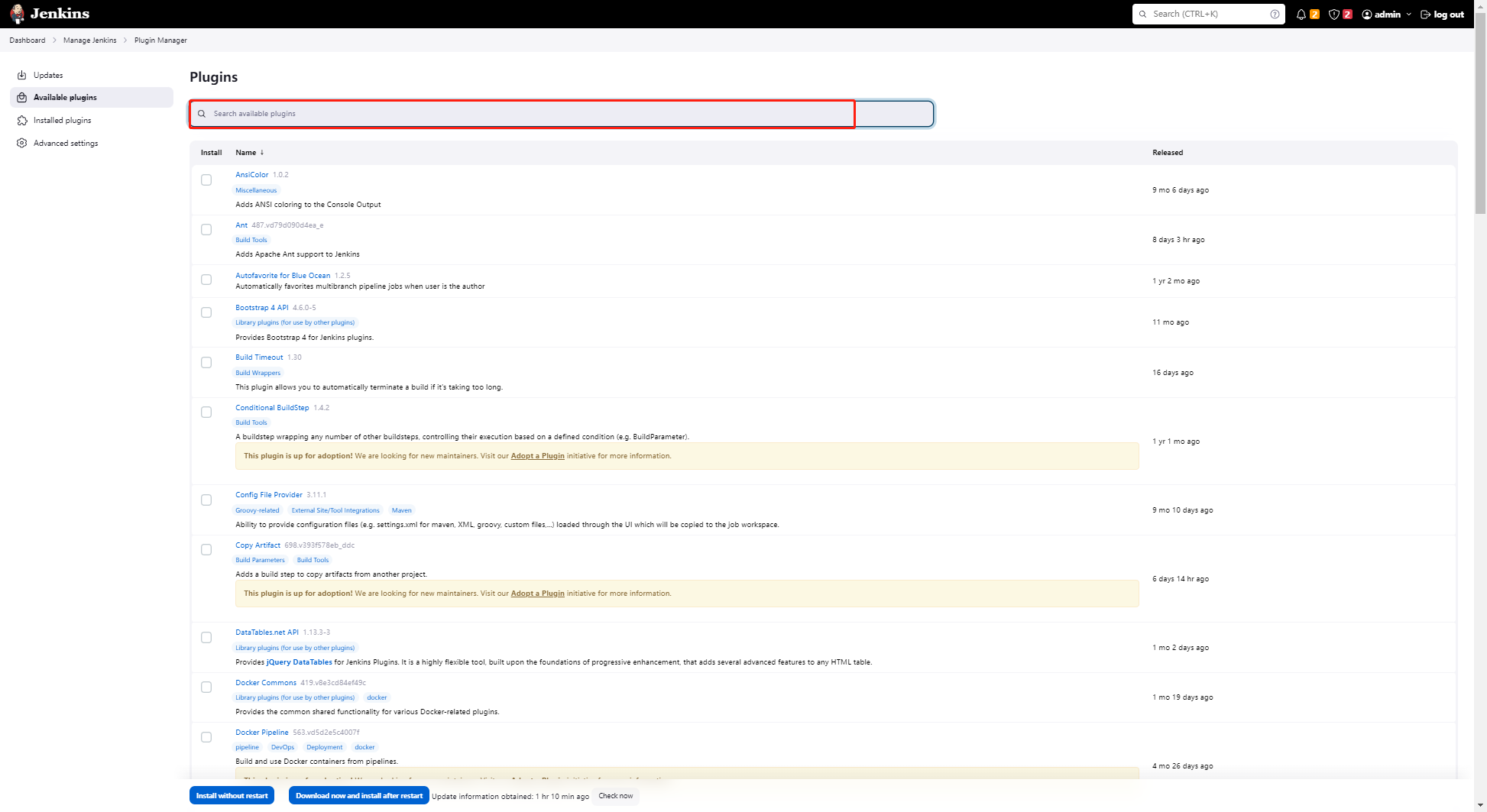Click the log out icon
Viewport: 1487px width, 812px height.
[x=1425, y=15]
